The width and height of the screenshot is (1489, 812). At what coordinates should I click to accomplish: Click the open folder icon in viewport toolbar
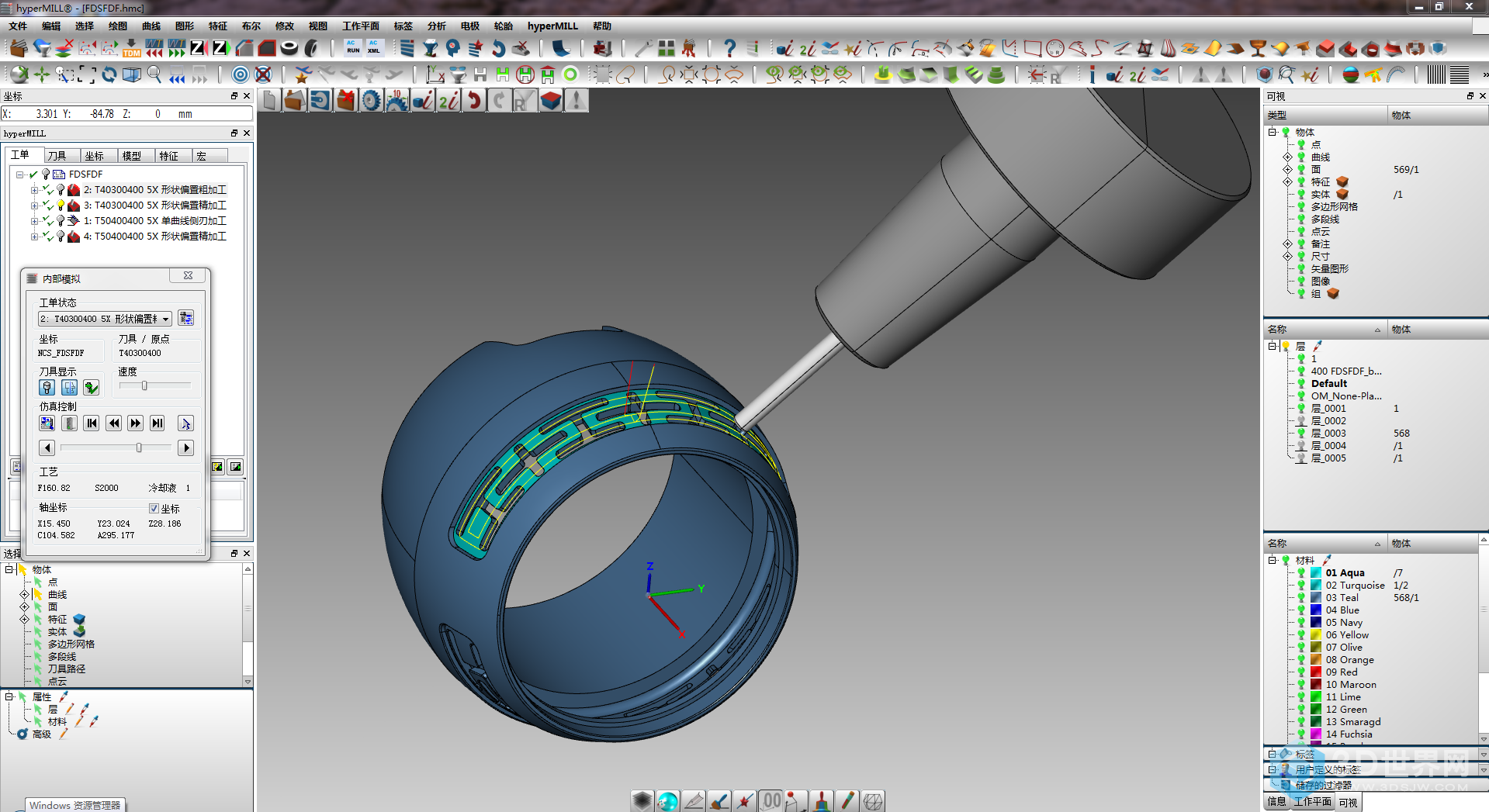(x=294, y=100)
